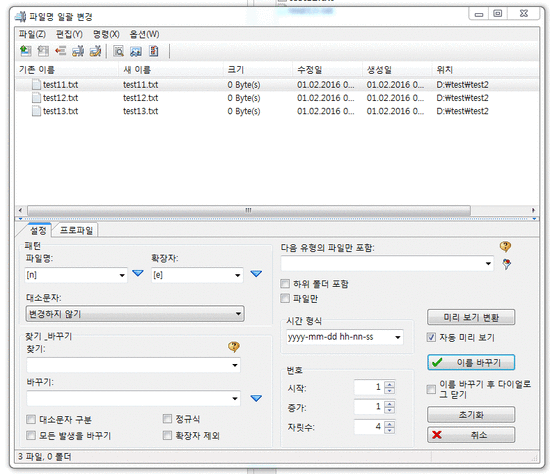Sort by 수정일 column header
The image size is (550, 474).
coord(327,69)
